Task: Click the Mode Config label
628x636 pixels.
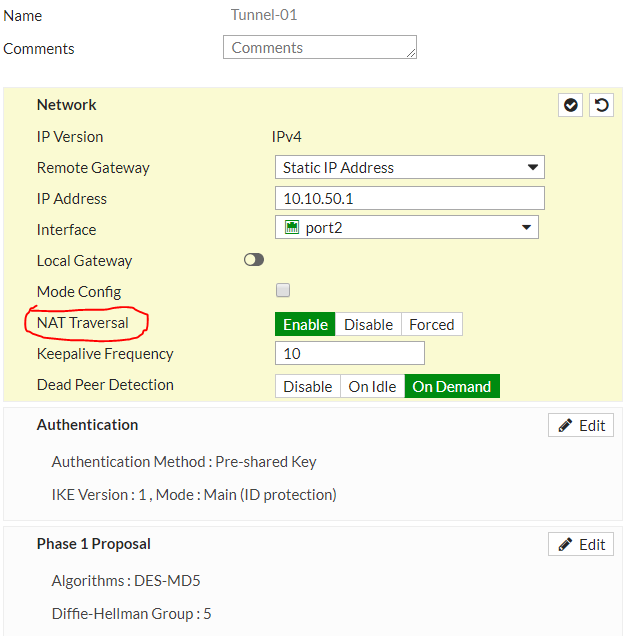Action: pyautogui.click(x=79, y=292)
